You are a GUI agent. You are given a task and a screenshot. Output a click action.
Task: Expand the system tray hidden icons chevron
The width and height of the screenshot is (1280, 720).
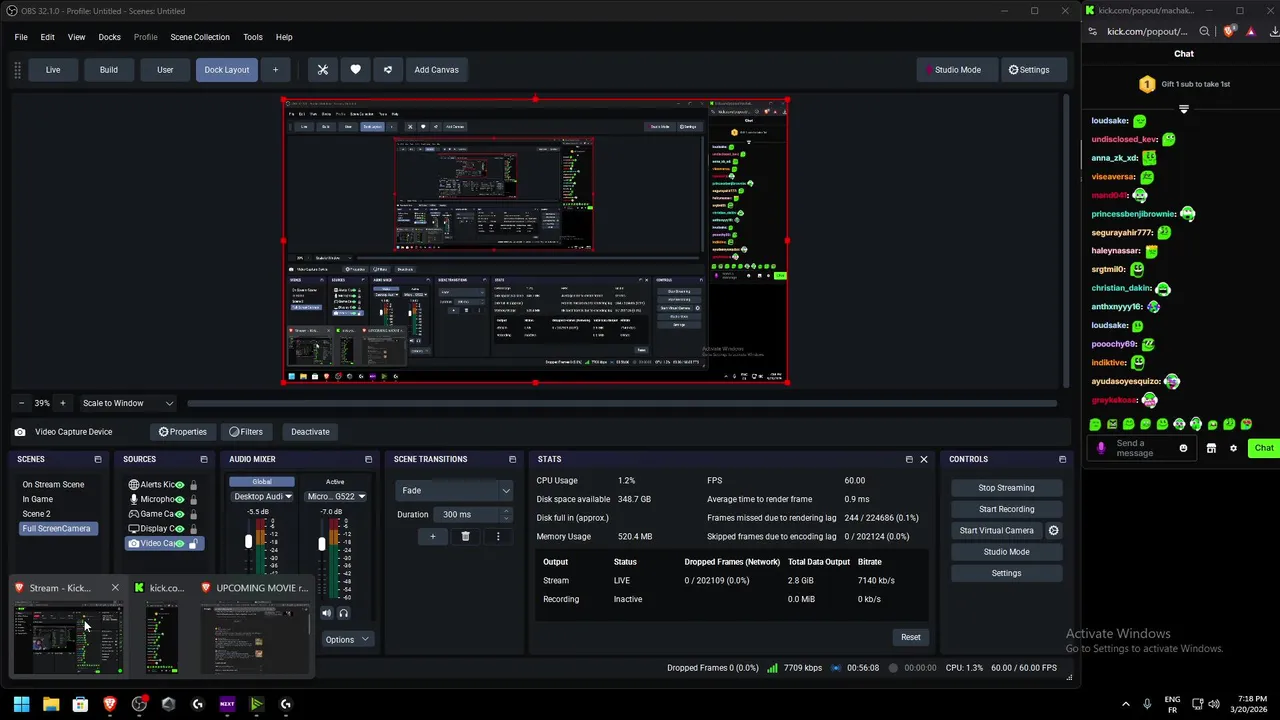point(1126,704)
